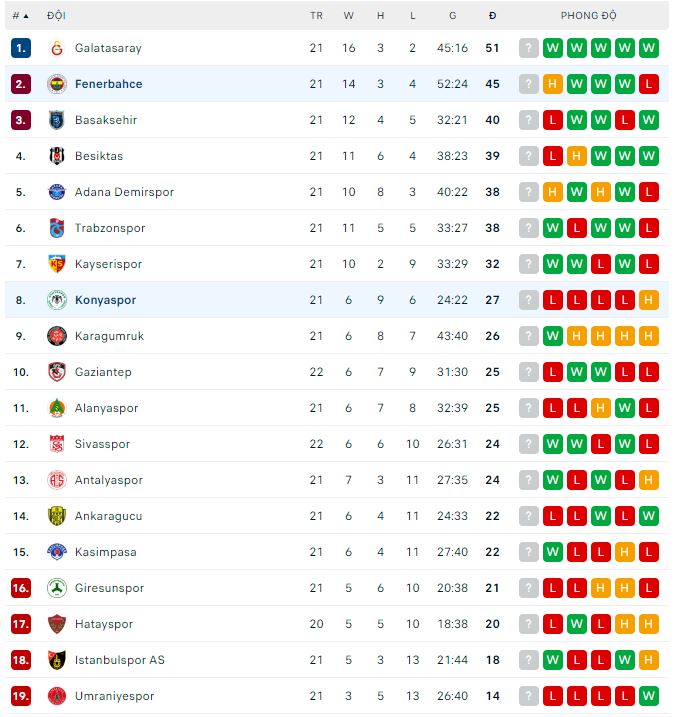The width and height of the screenshot is (674, 717).
Task: Click the red rank 16 position badge
Action: tap(21, 588)
